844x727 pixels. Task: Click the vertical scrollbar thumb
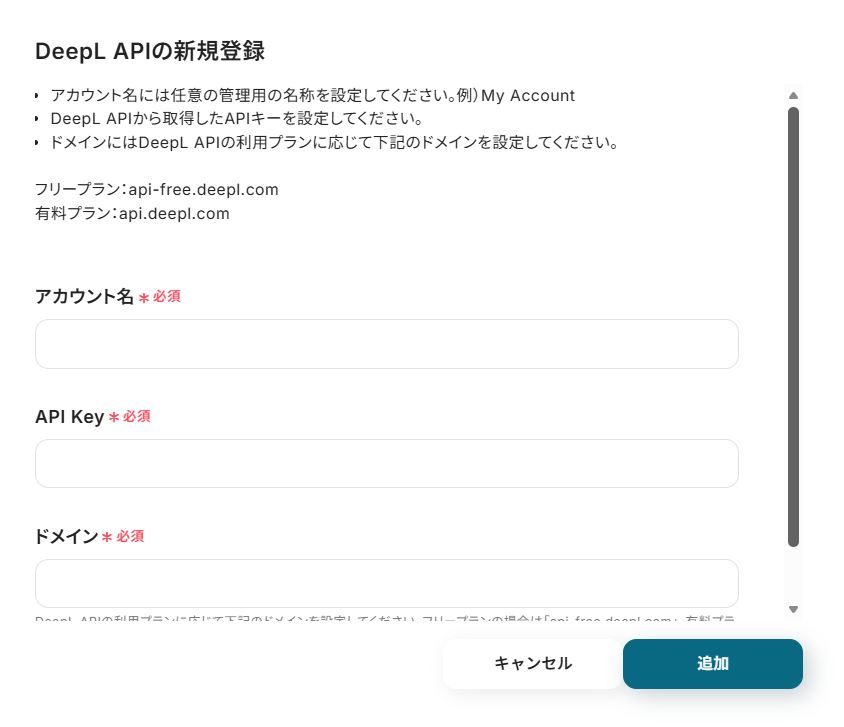click(x=793, y=325)
